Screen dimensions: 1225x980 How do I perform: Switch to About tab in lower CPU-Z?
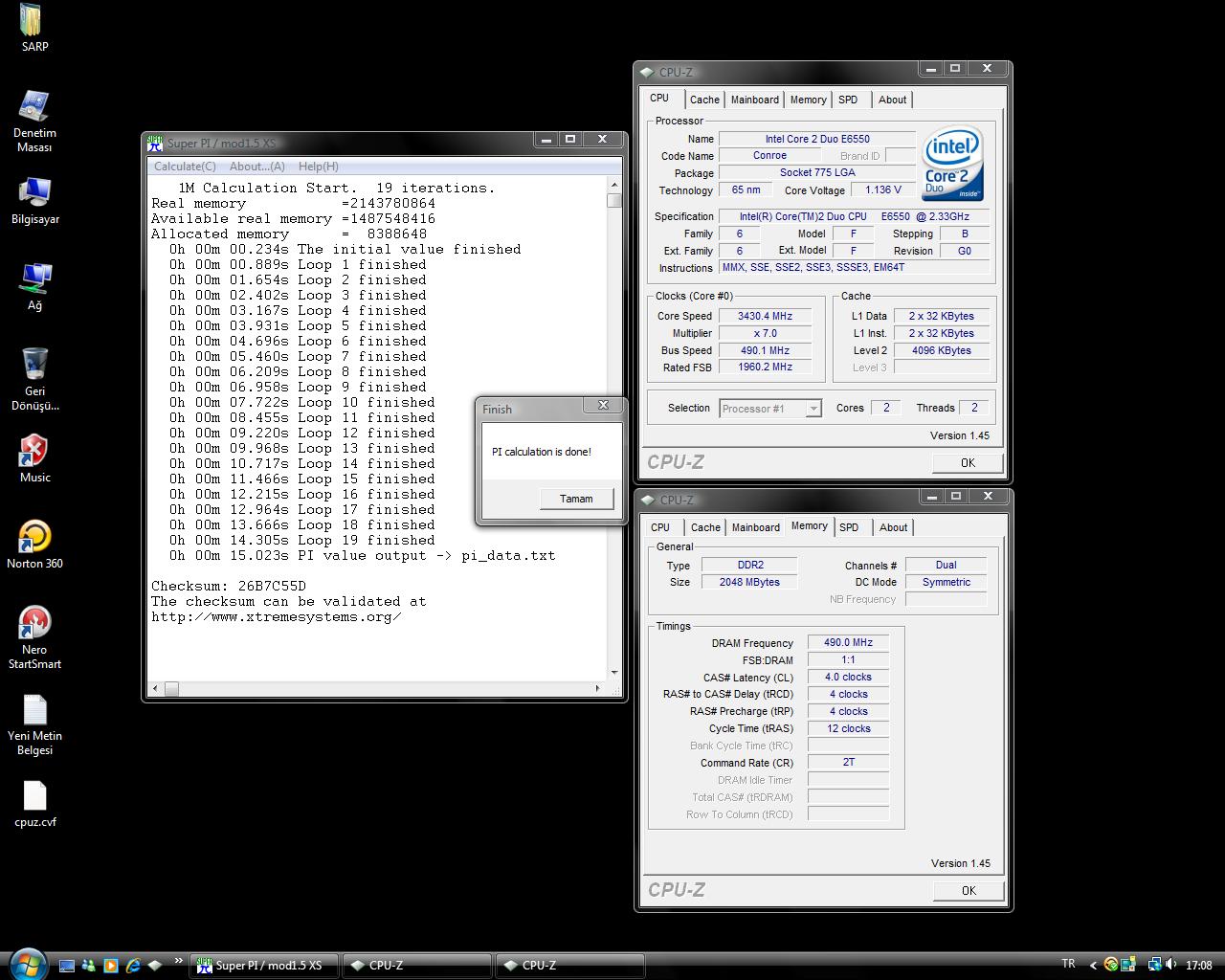(893, 527)
